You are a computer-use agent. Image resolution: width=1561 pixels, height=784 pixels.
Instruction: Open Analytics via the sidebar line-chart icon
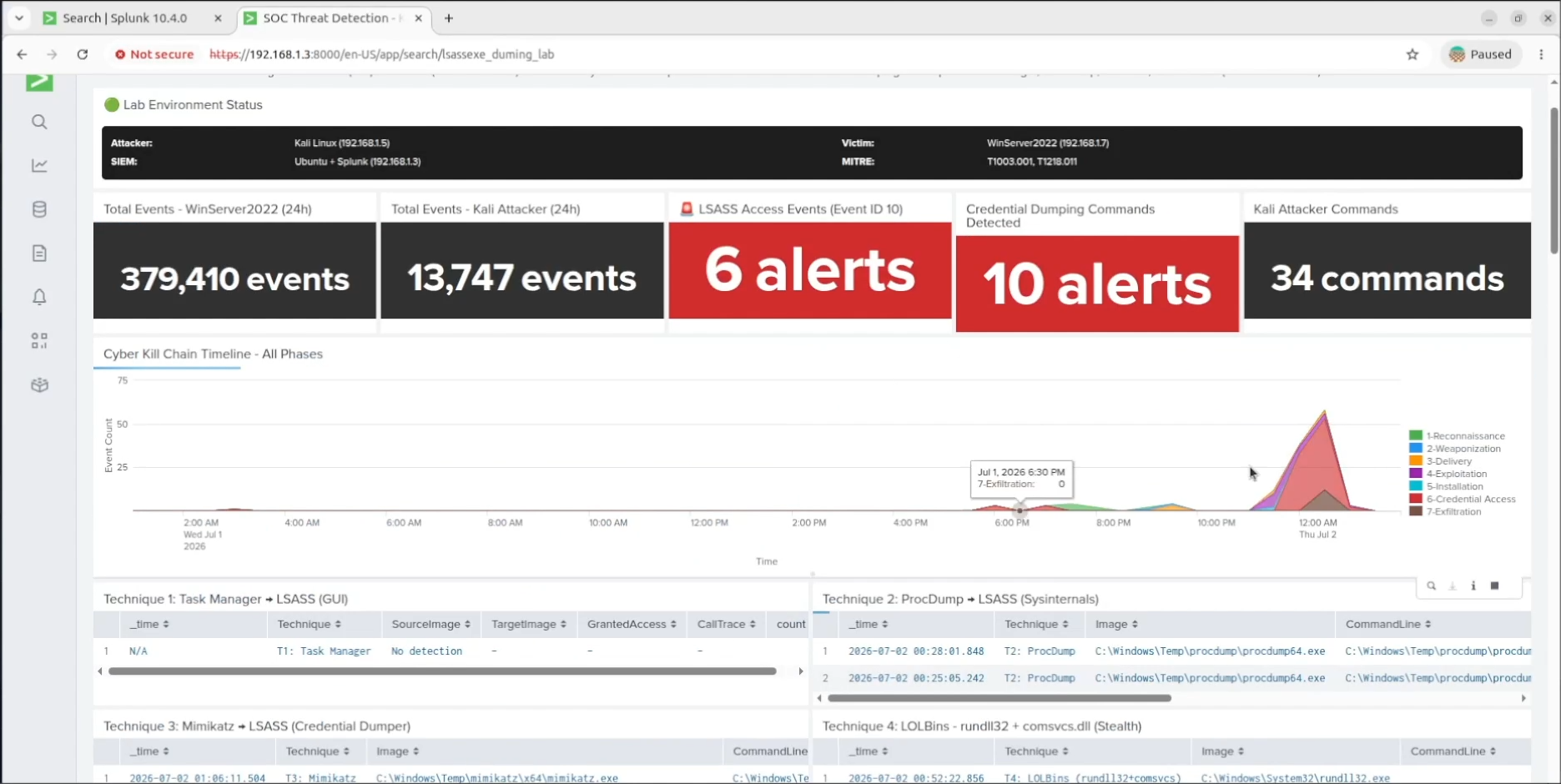[x=39, y=165]
